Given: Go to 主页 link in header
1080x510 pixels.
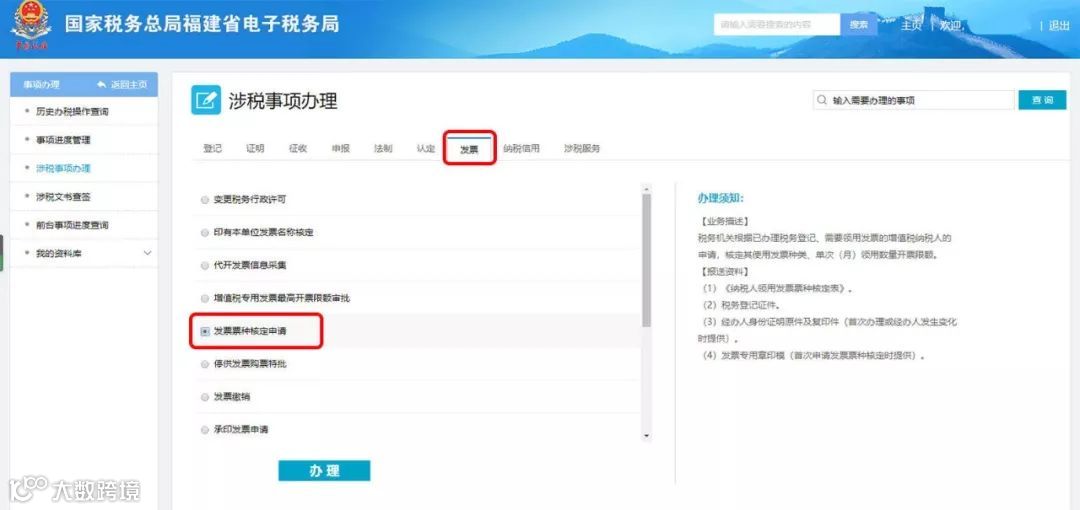Looking at the screenshot, I should pyautogui.click(x=911, y=26).
